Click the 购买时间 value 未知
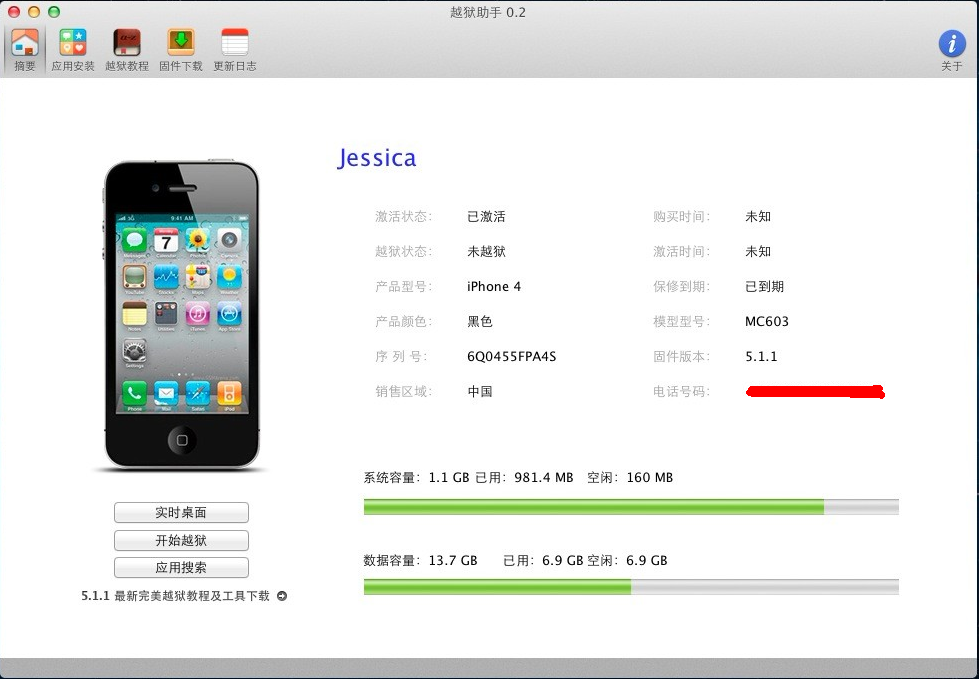This screenshot has width=979, height=679. click(758, 217)
